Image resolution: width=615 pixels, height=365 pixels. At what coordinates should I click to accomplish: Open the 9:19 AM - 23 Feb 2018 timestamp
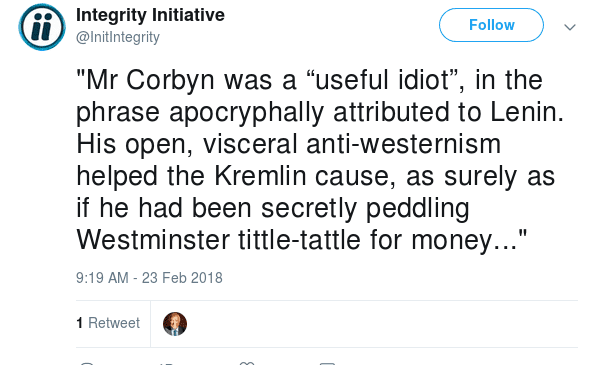[x=149, y=278]
